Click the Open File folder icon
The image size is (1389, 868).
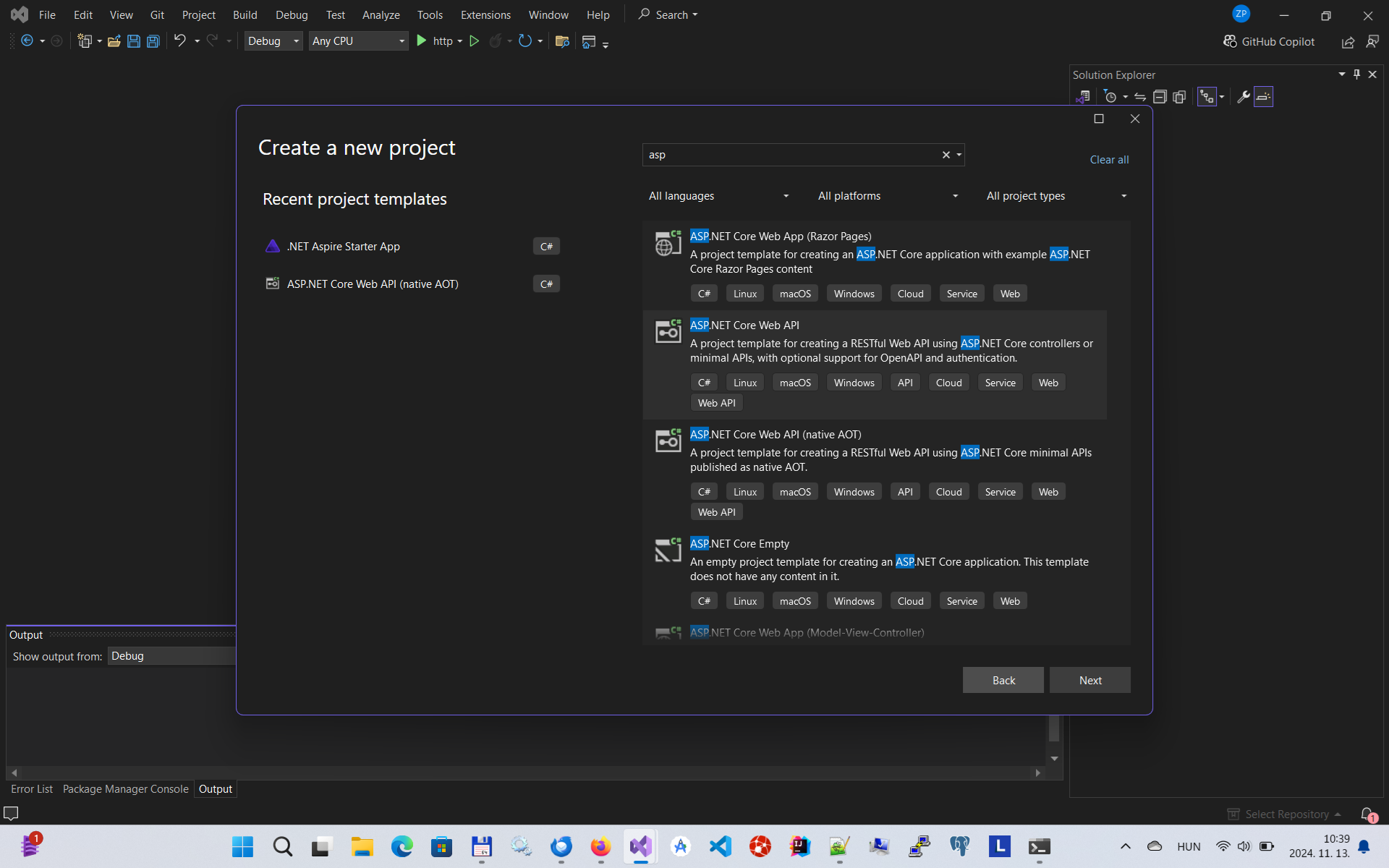(x=114, y=41)
